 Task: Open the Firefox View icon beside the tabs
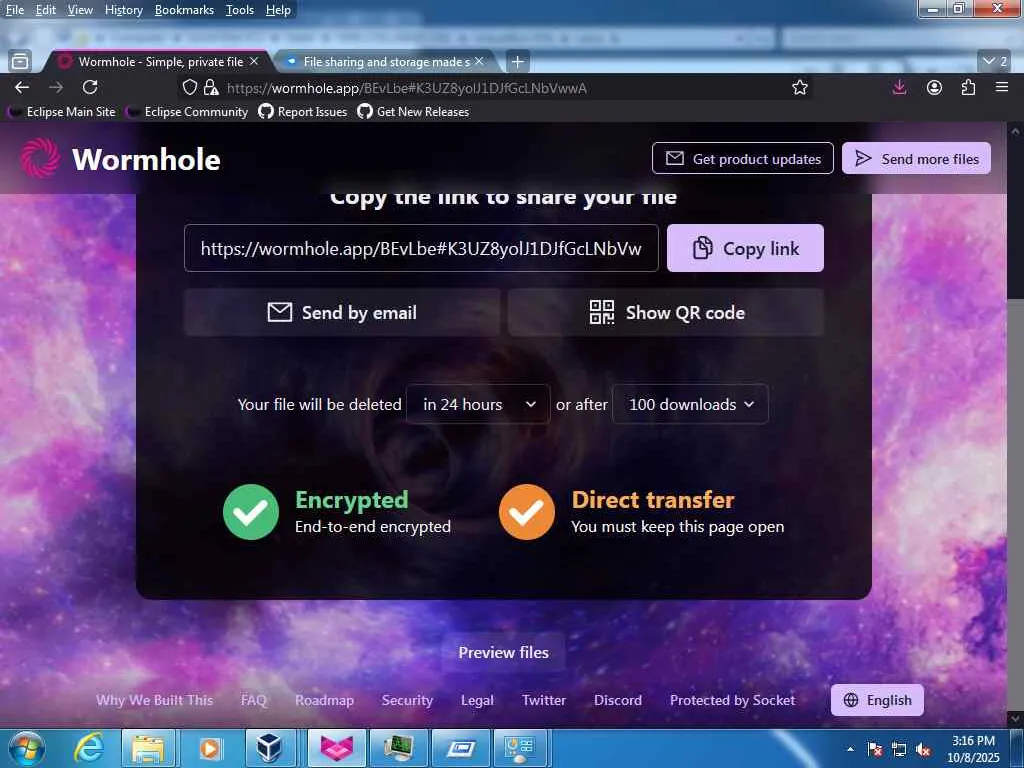click(20, 61)
